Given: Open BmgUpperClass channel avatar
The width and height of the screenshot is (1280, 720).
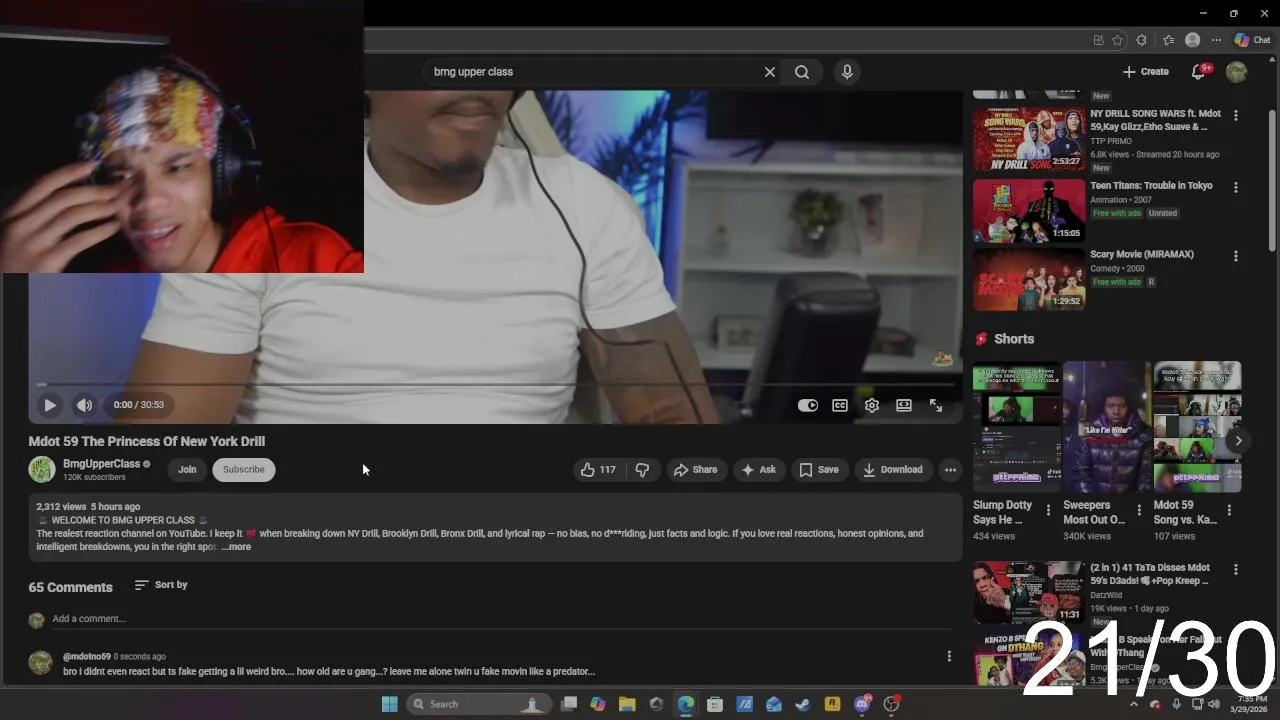Looking at the screenshot, I should point(41,469).
